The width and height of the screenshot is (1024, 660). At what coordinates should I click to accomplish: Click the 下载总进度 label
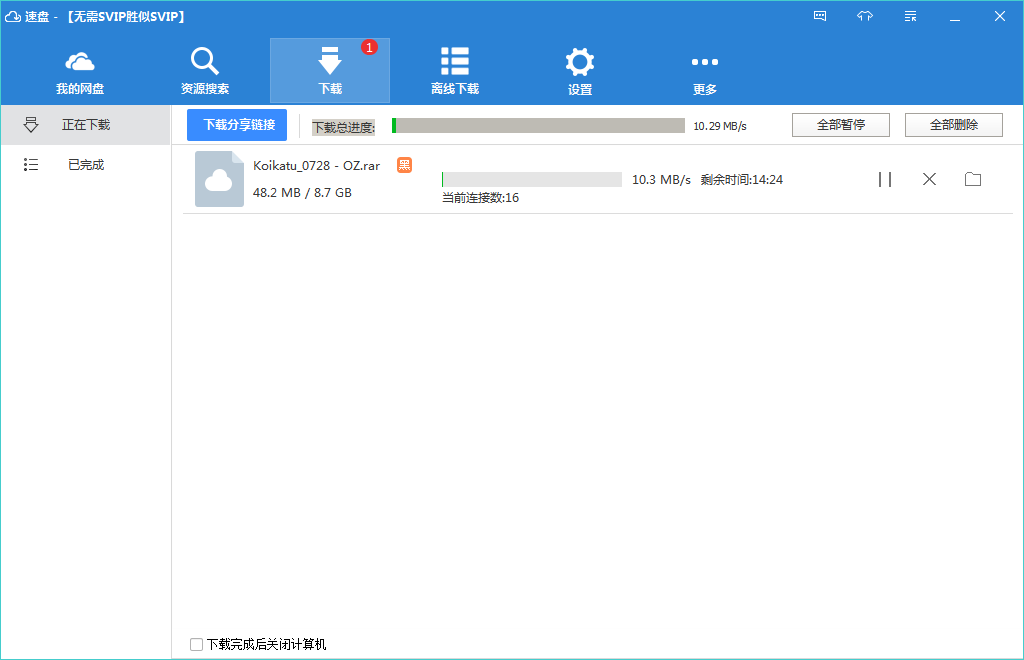(344, 127)
